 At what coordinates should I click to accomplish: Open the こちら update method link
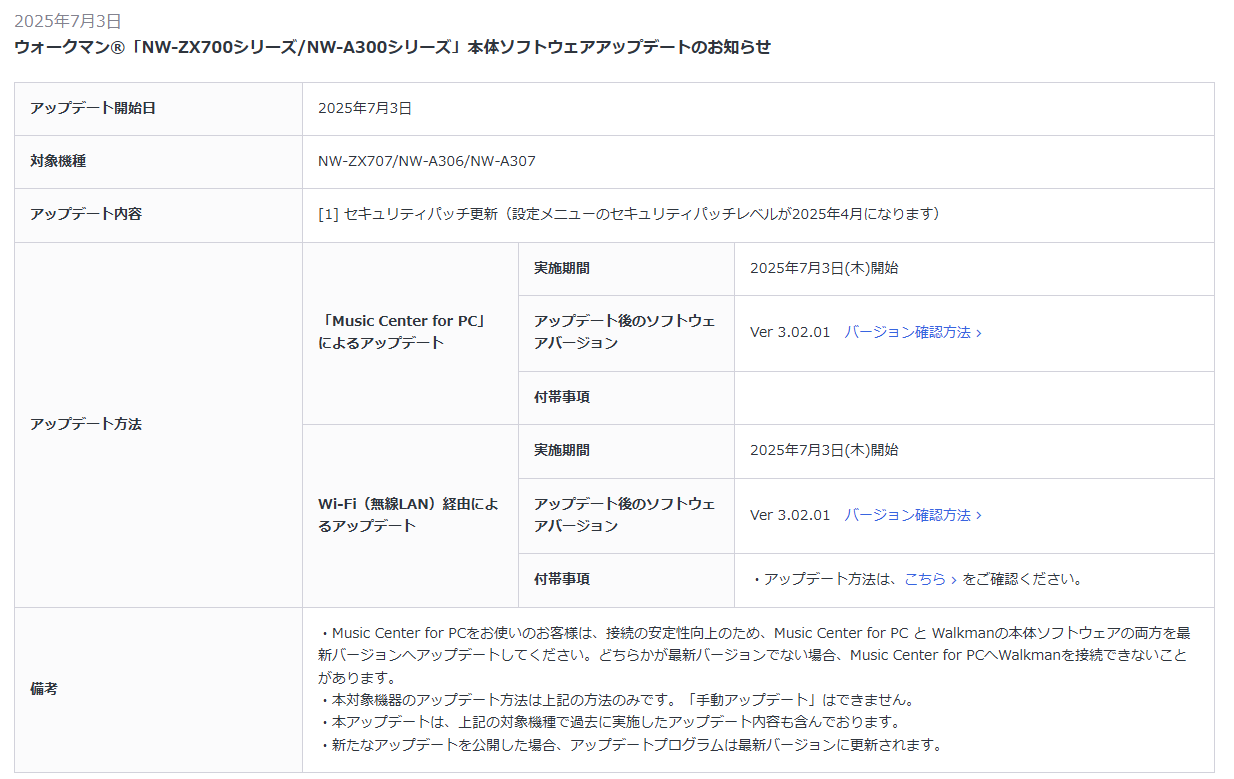coord(930,579)
